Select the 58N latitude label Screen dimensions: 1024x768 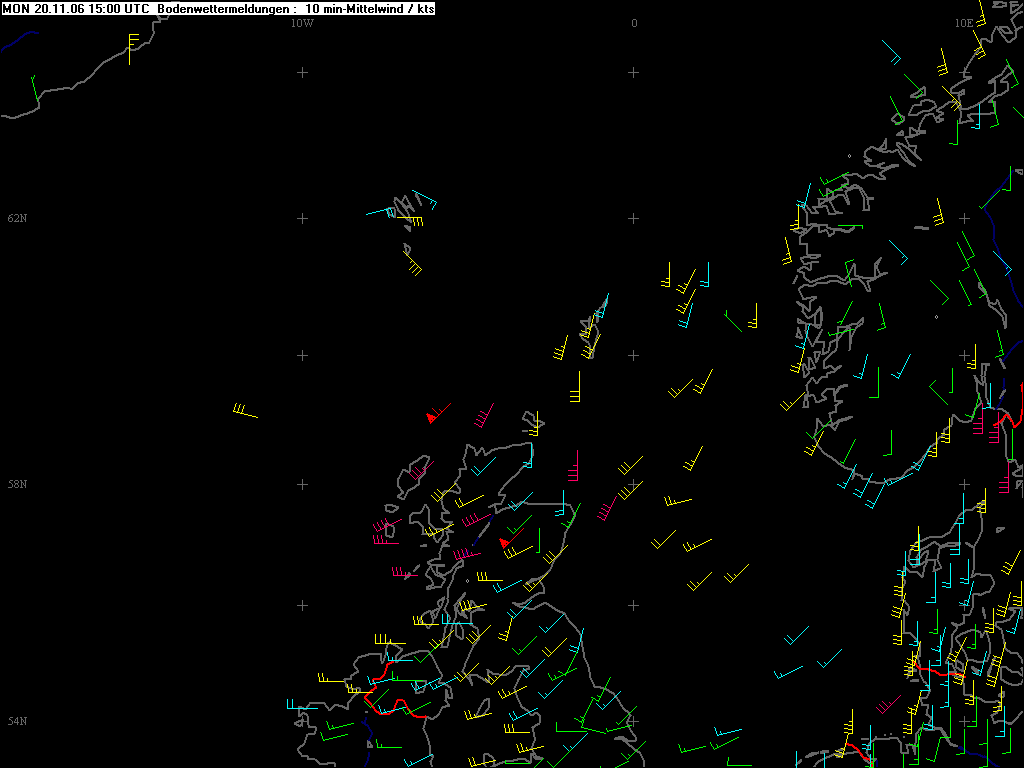[x=17, y=484]
